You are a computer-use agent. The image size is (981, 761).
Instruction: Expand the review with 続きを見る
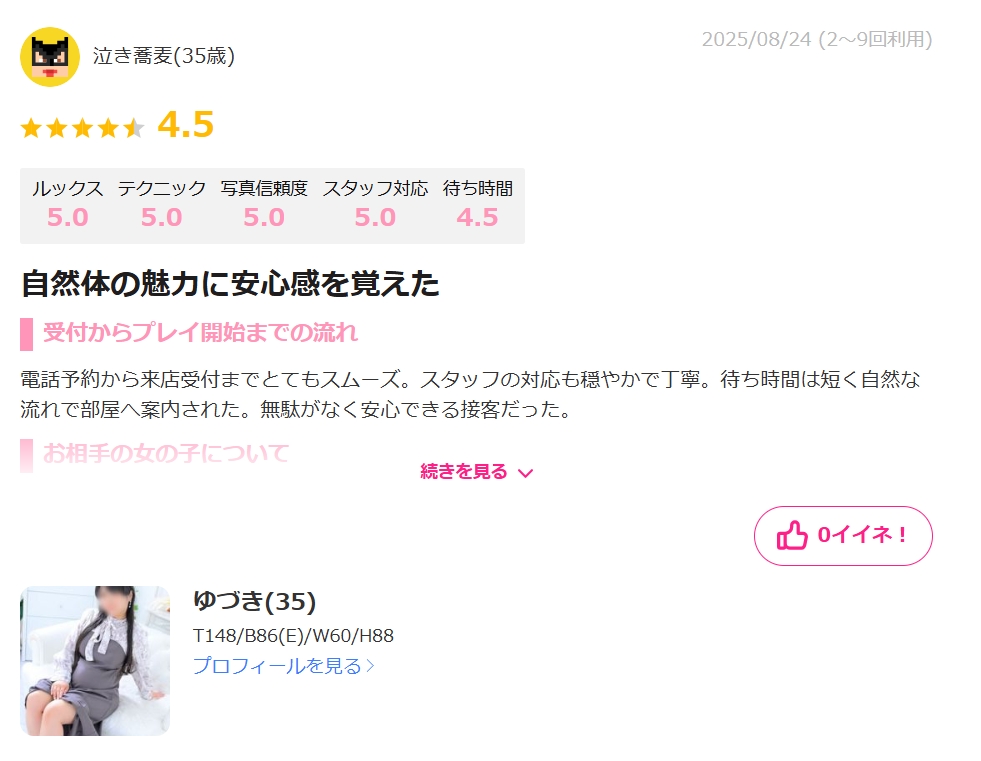(x=477, y=472)
